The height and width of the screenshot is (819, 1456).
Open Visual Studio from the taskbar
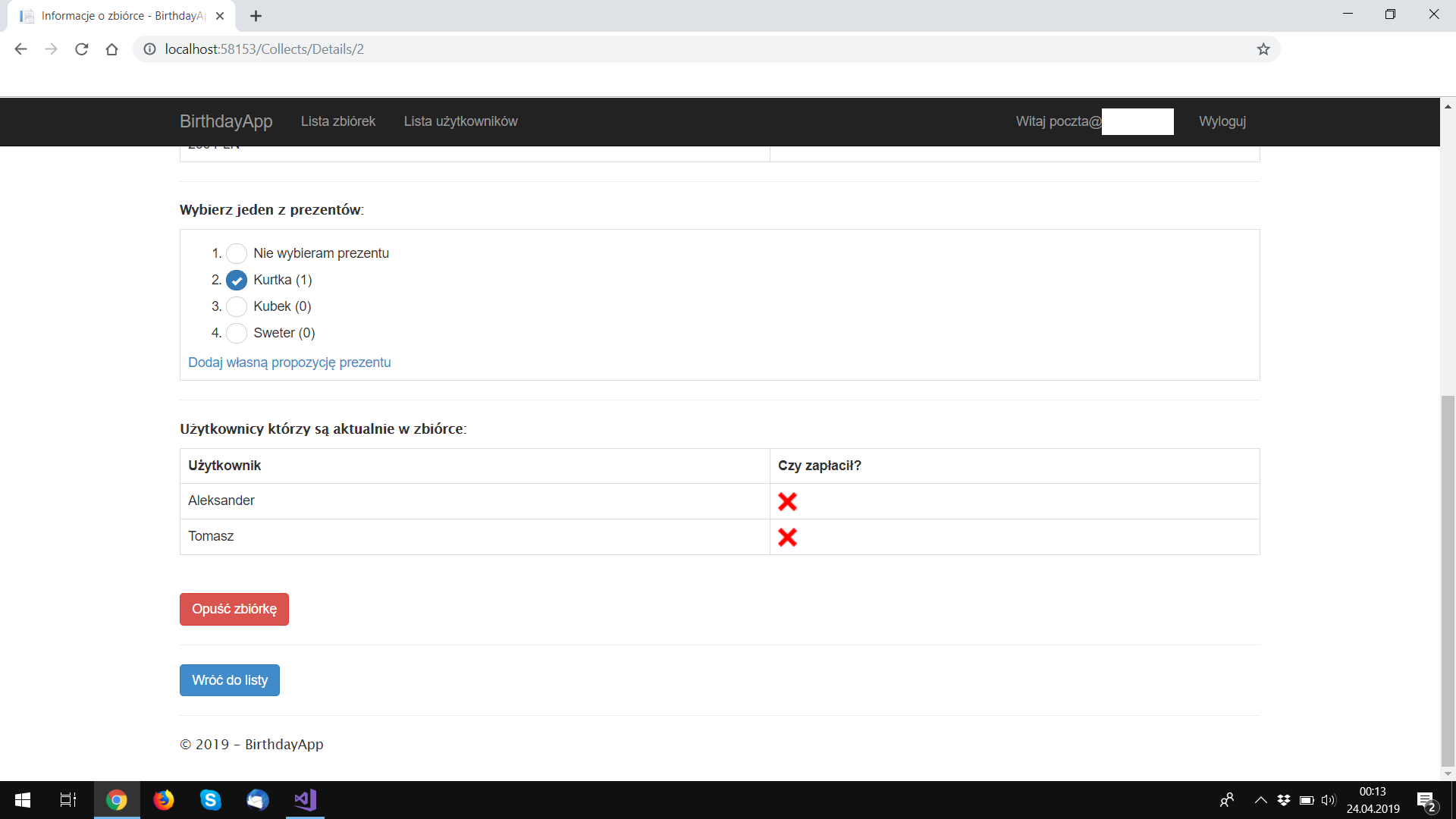click(x=305, y=800)
